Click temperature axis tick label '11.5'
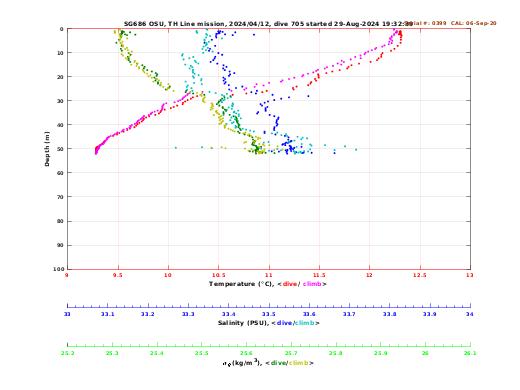This screenshot has height=390, width=520. coord(319,275)
